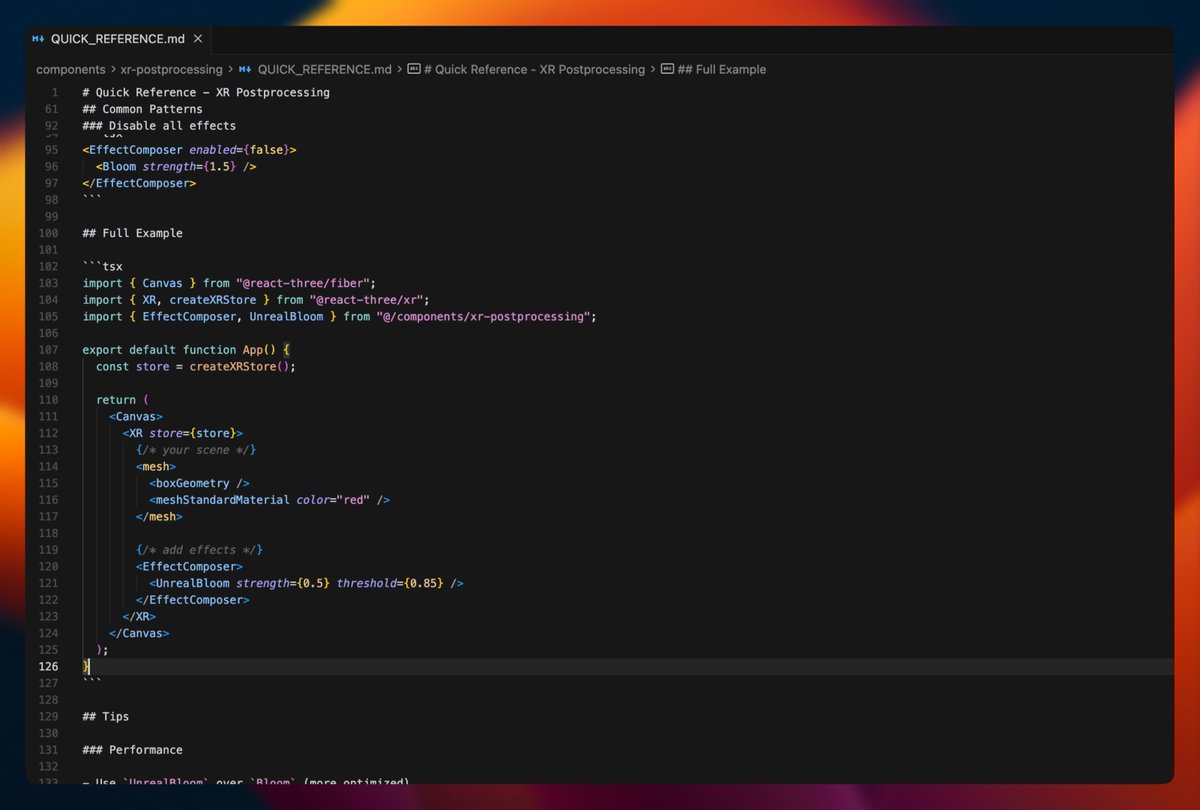The width and height of the screenshot is (1200, 810).
Task: Open the xr-postprocessing breadcrumb folder
Action: [x=172, y=70]
